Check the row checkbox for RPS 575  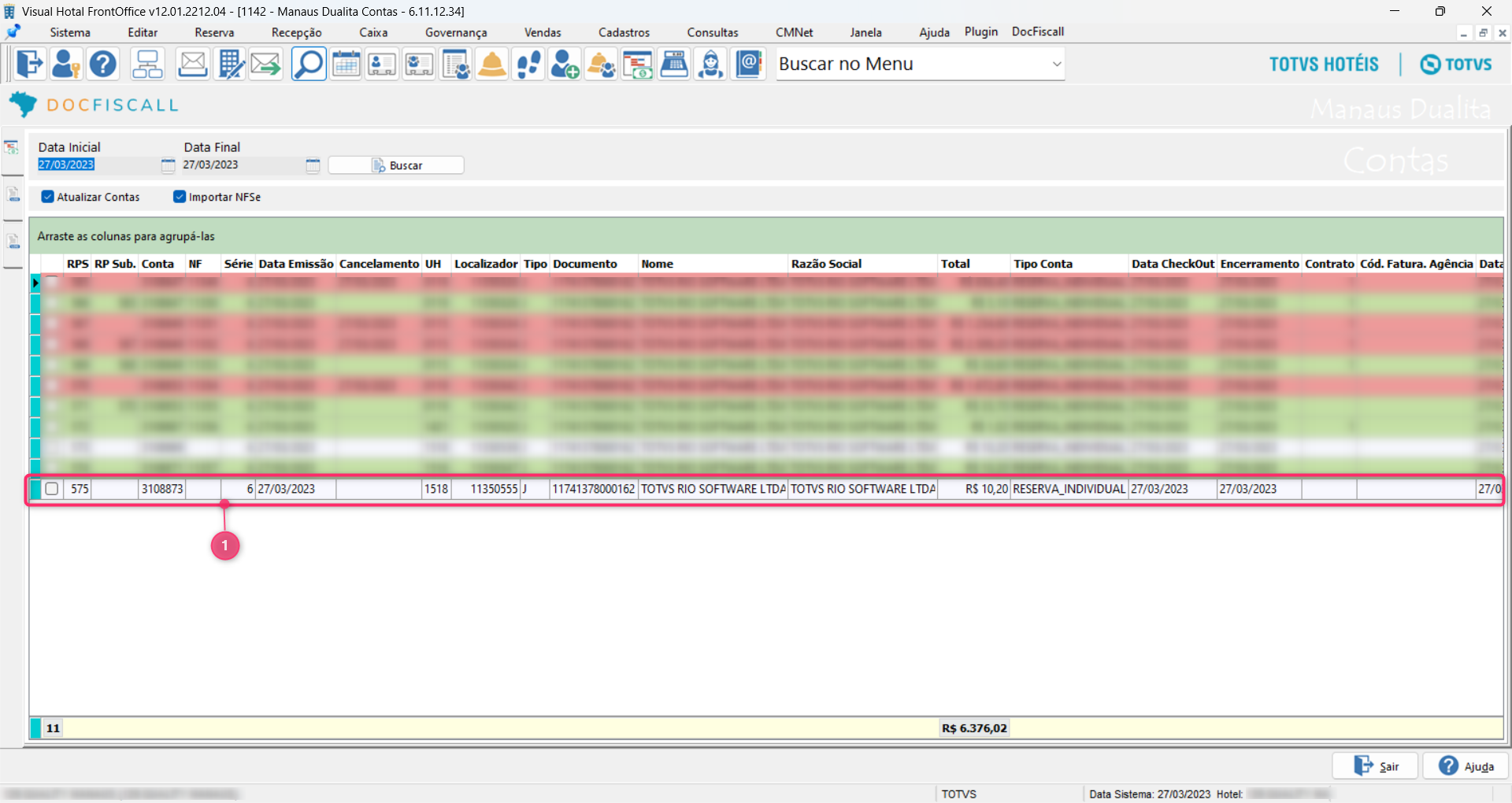[x=52, y=489]
